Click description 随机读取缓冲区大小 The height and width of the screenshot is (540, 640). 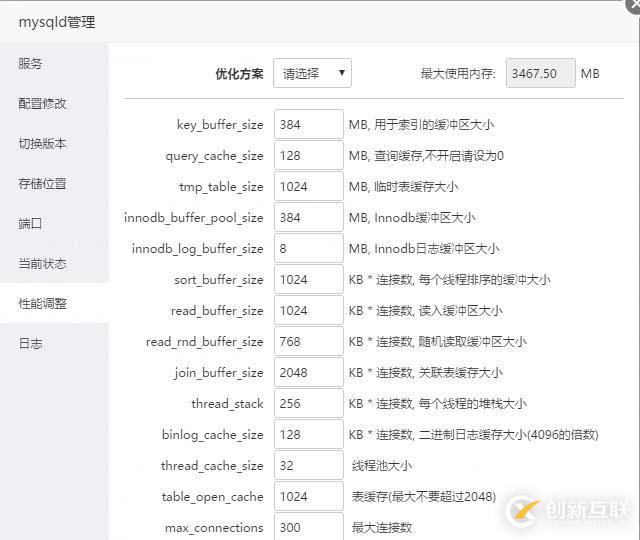pyautogui.click(x=473, y=342)
